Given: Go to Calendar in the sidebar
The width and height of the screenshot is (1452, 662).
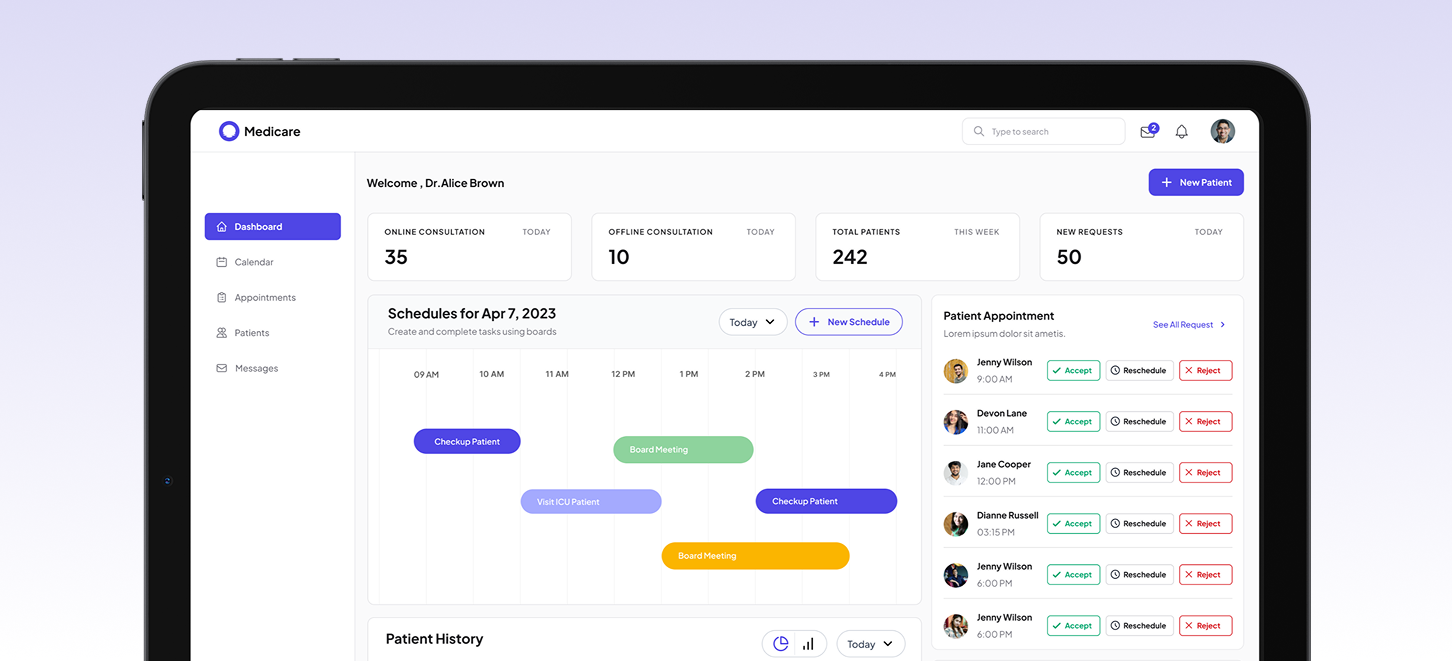Looking at the screenshot, I should click(253, 262).
